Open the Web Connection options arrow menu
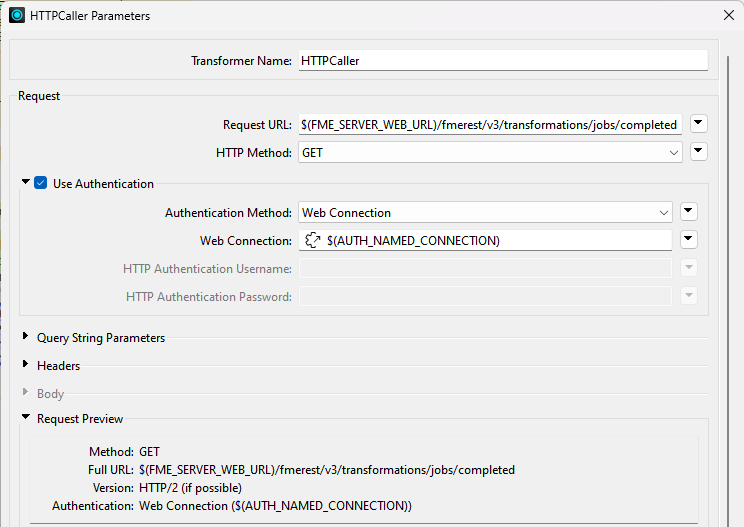 click(x=688, y=240)
